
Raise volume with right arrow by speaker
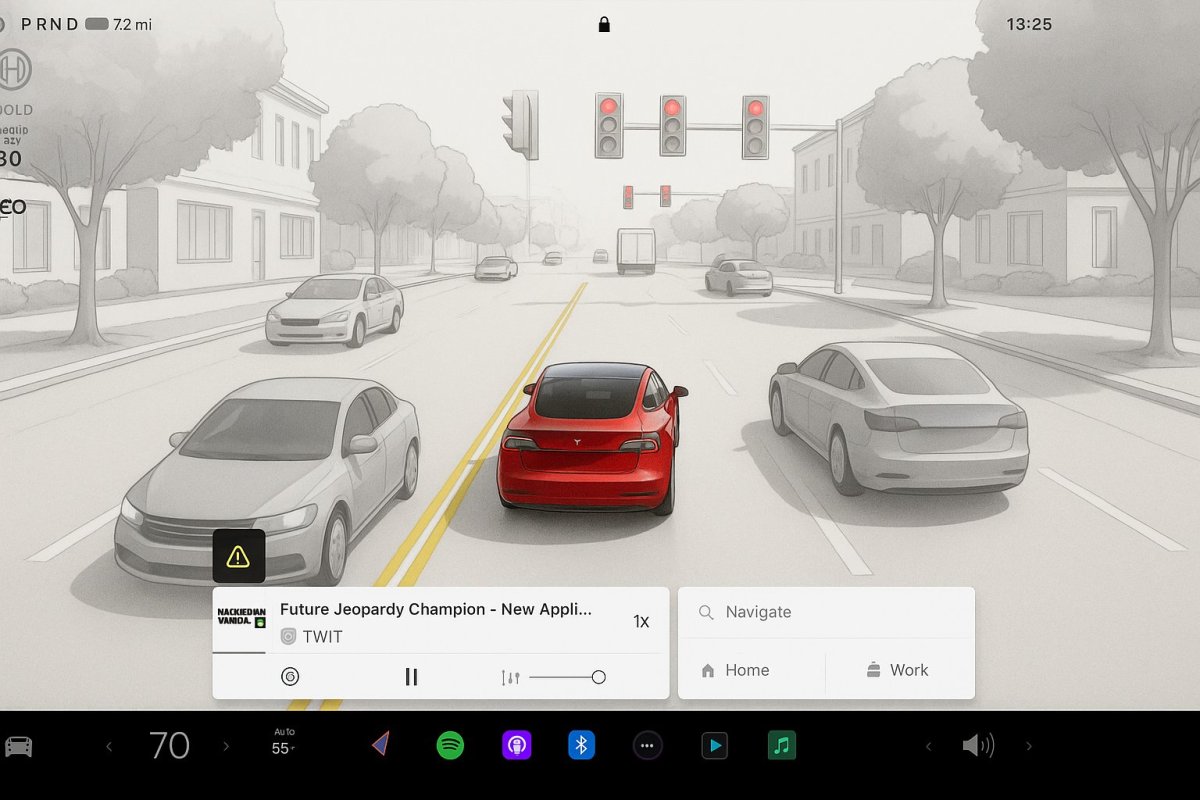(1029, 746)
